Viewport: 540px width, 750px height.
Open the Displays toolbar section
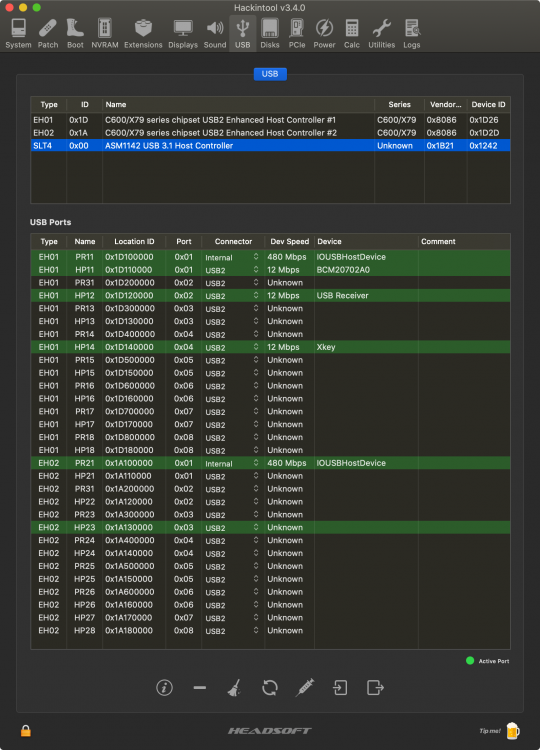pyautogui.click(x=183, y=33)
